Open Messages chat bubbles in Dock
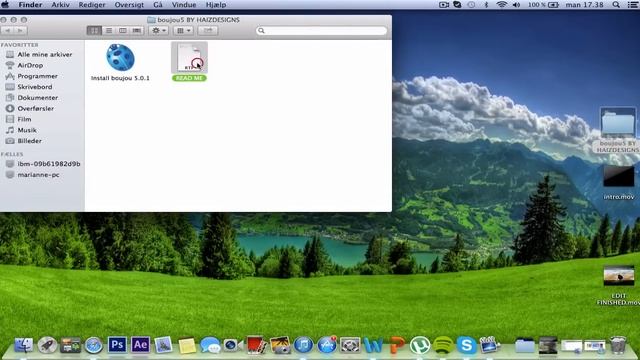 click(x=210, y=345)
